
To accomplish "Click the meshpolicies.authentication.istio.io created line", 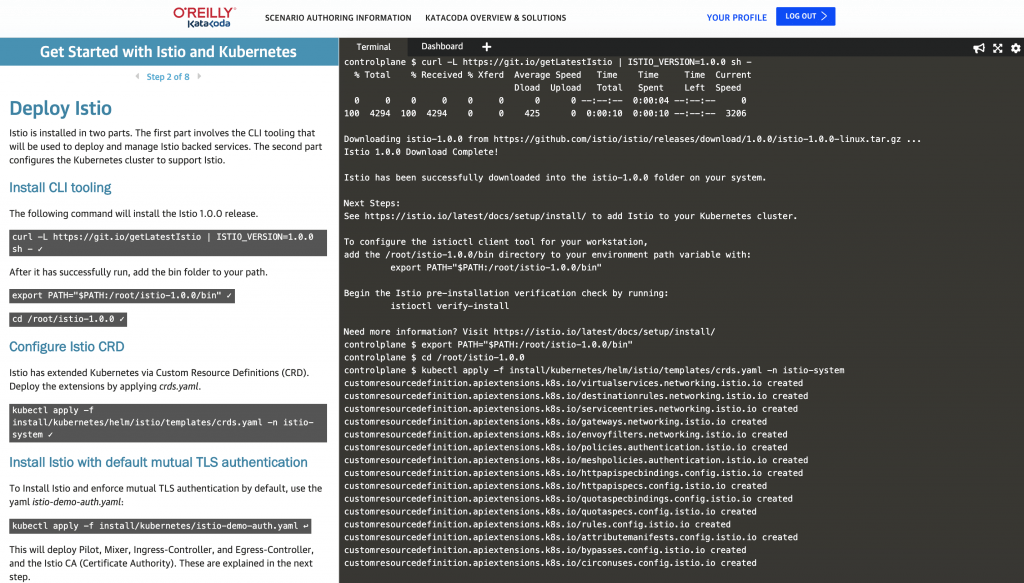I will click(576, 460).
